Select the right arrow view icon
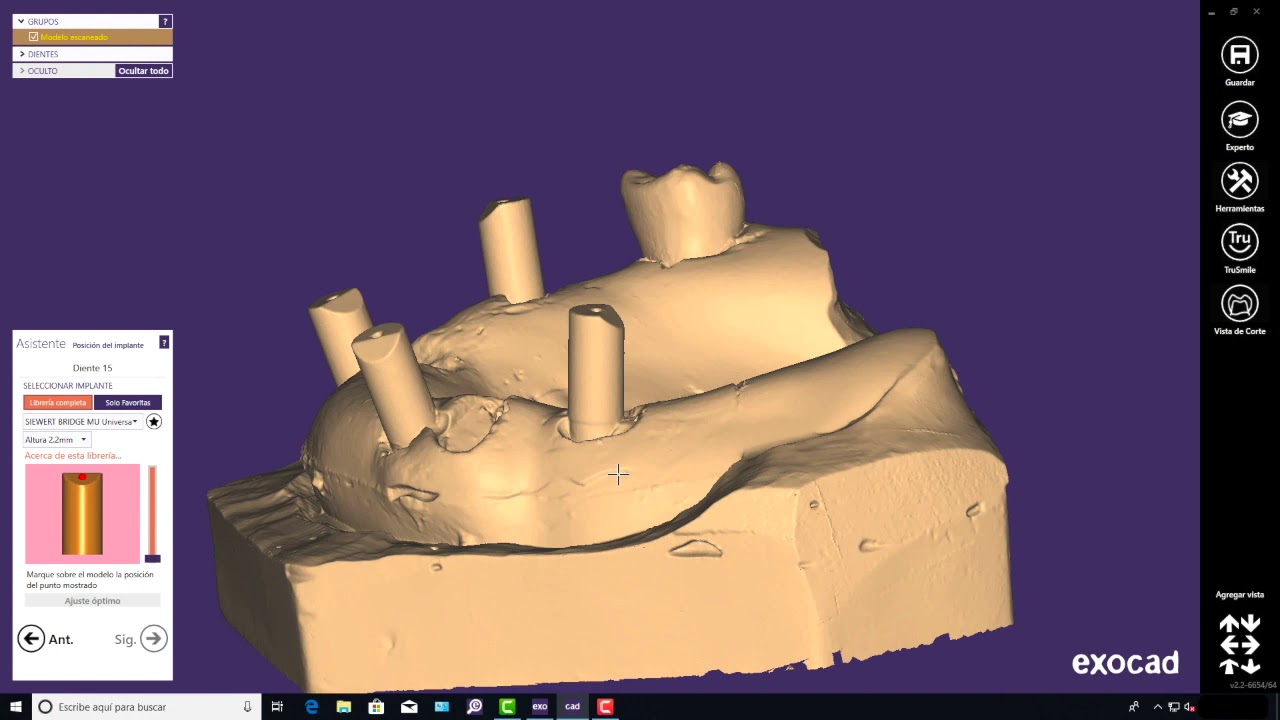 1250,645
